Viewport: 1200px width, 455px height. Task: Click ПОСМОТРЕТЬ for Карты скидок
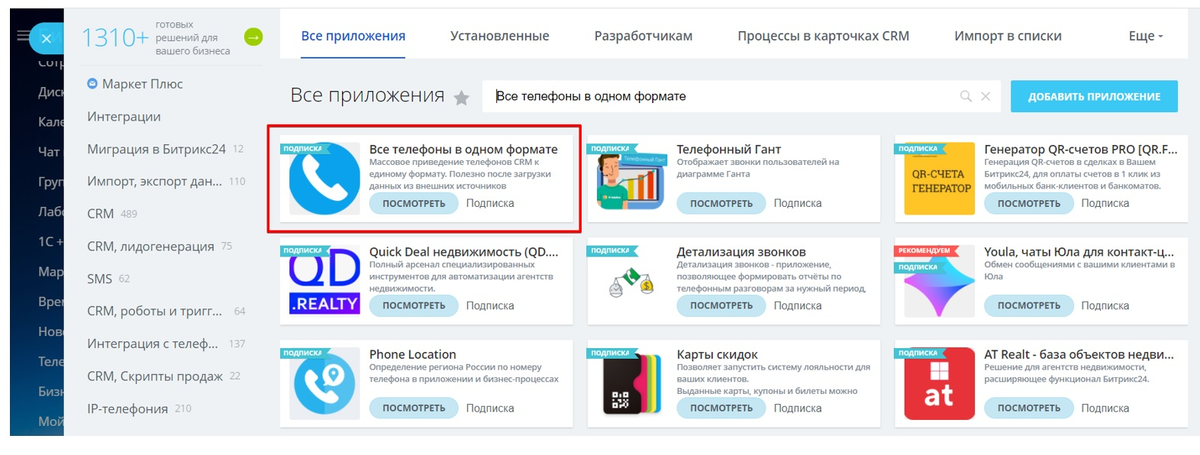(721, 408)
